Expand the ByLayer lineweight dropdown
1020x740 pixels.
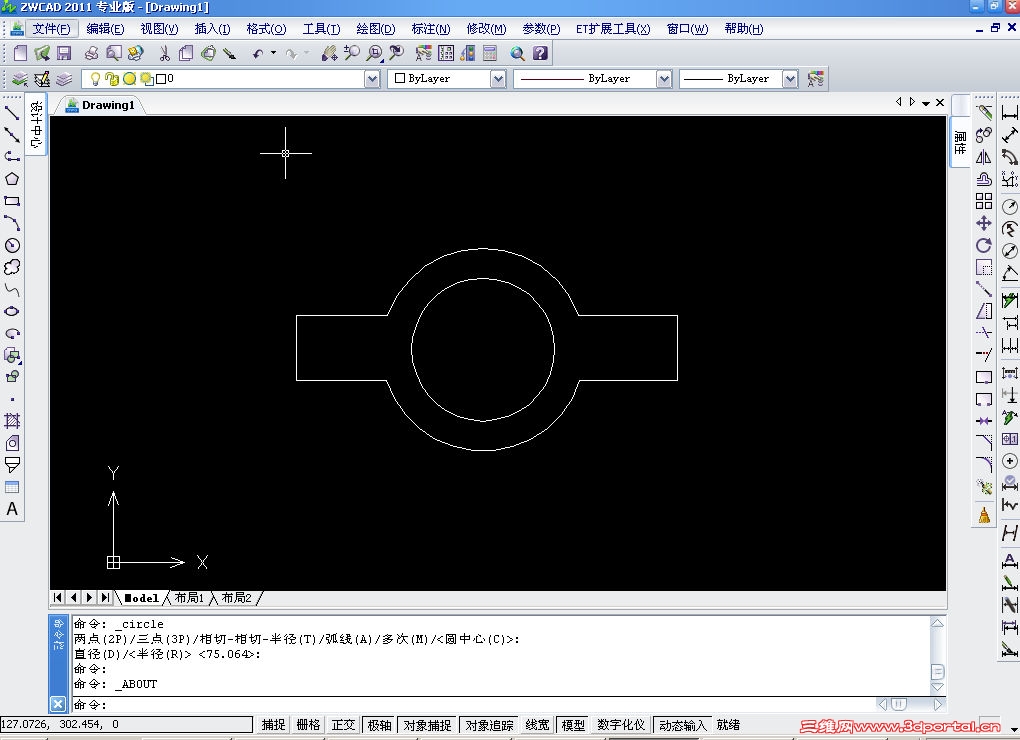[790, 79]
